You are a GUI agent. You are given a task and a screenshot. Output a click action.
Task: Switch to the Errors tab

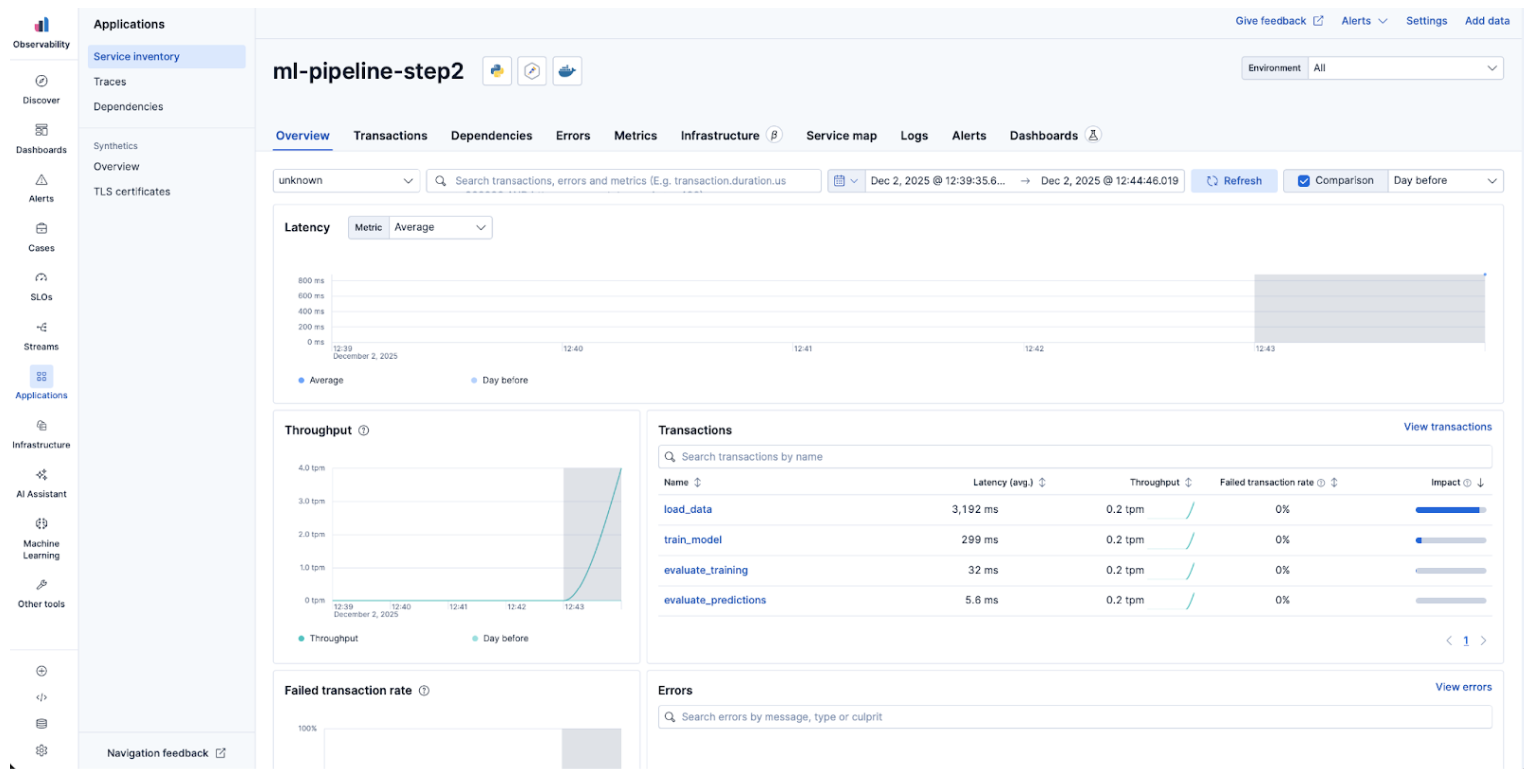pyautogui.click(x=573, y=136)
